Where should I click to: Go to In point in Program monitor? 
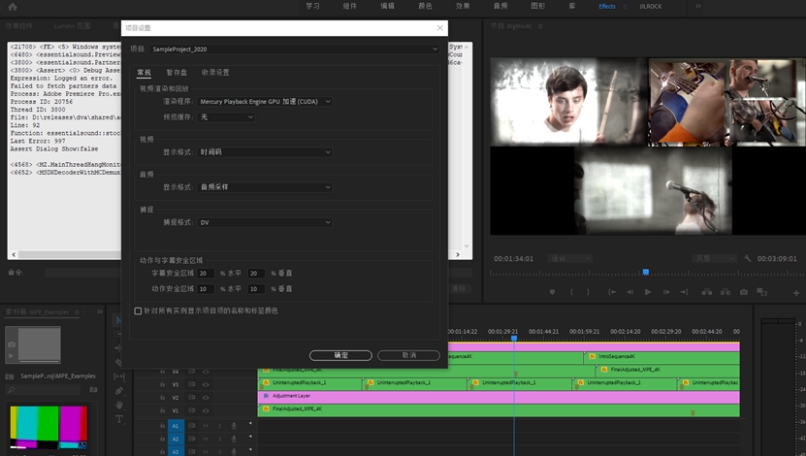[x=612, y=292]
